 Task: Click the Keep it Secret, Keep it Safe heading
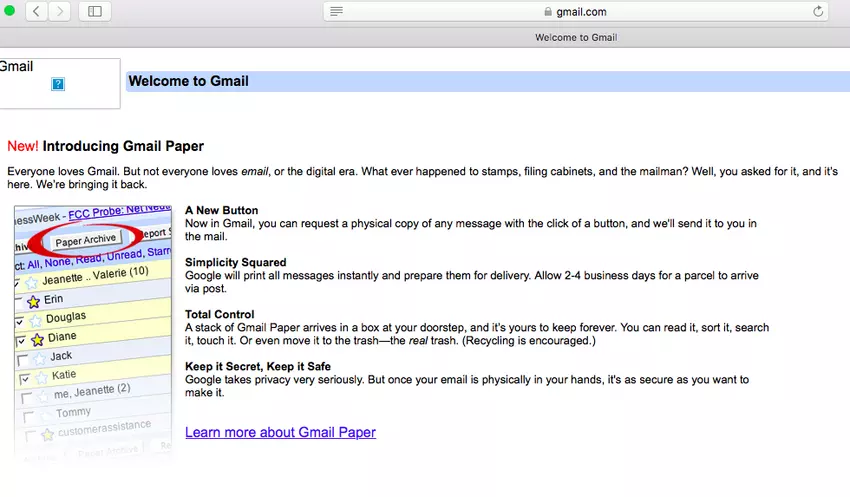pos(258,366)
